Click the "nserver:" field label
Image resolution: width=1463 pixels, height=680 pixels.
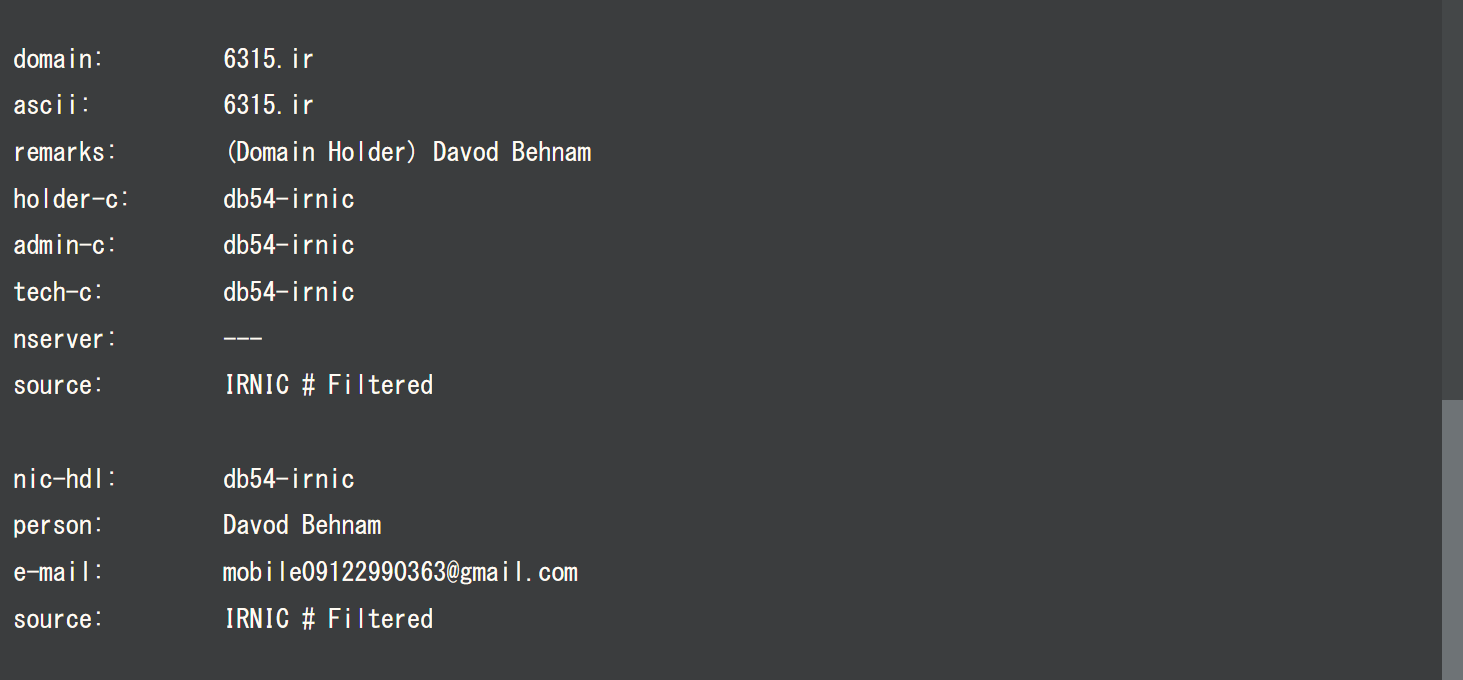(65, 339)
